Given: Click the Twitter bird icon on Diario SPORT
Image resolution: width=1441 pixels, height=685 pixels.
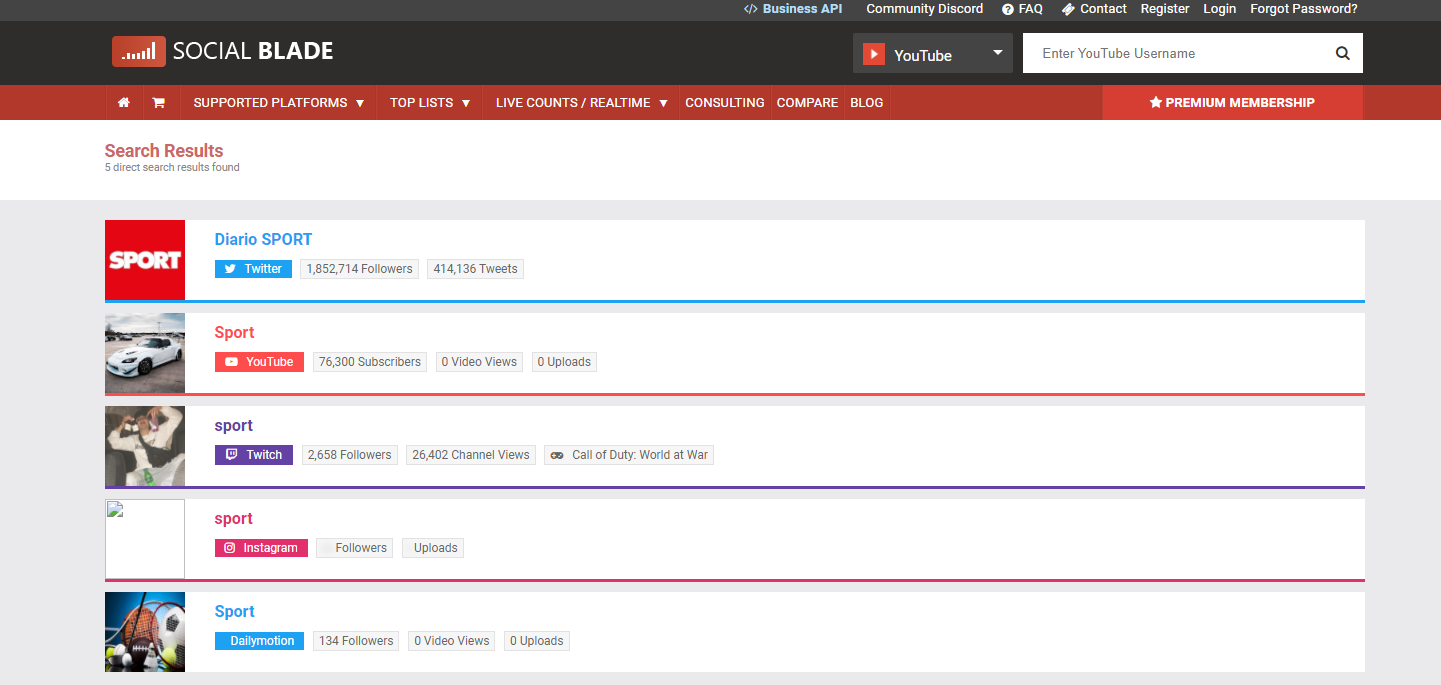Looking at the screenshot, I should click(x=230, y=269).
